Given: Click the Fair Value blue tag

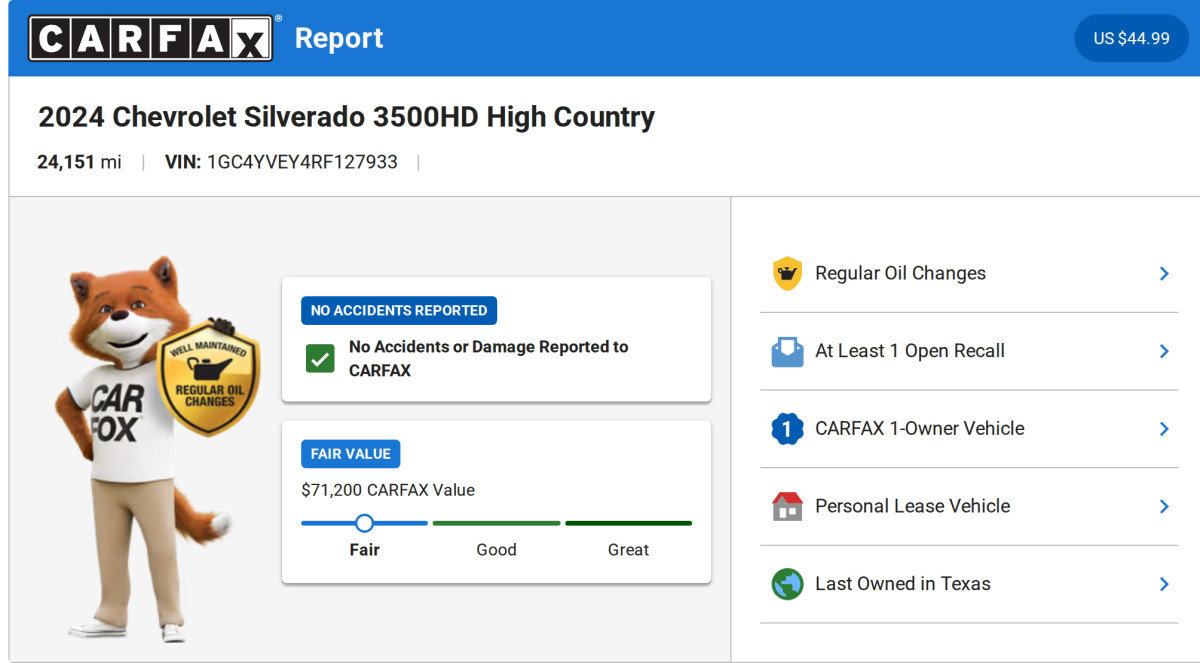Looking at the screenshot, I should (350, 454).
